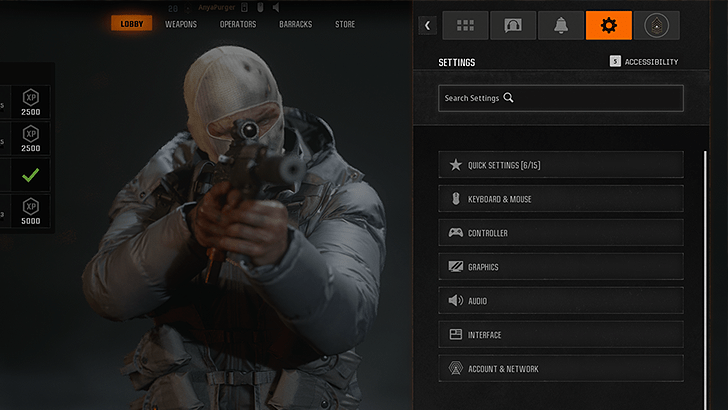728x410 pixels.
Task: Click the first 2500 XP reward token
Action: click(x=31, y=102)
